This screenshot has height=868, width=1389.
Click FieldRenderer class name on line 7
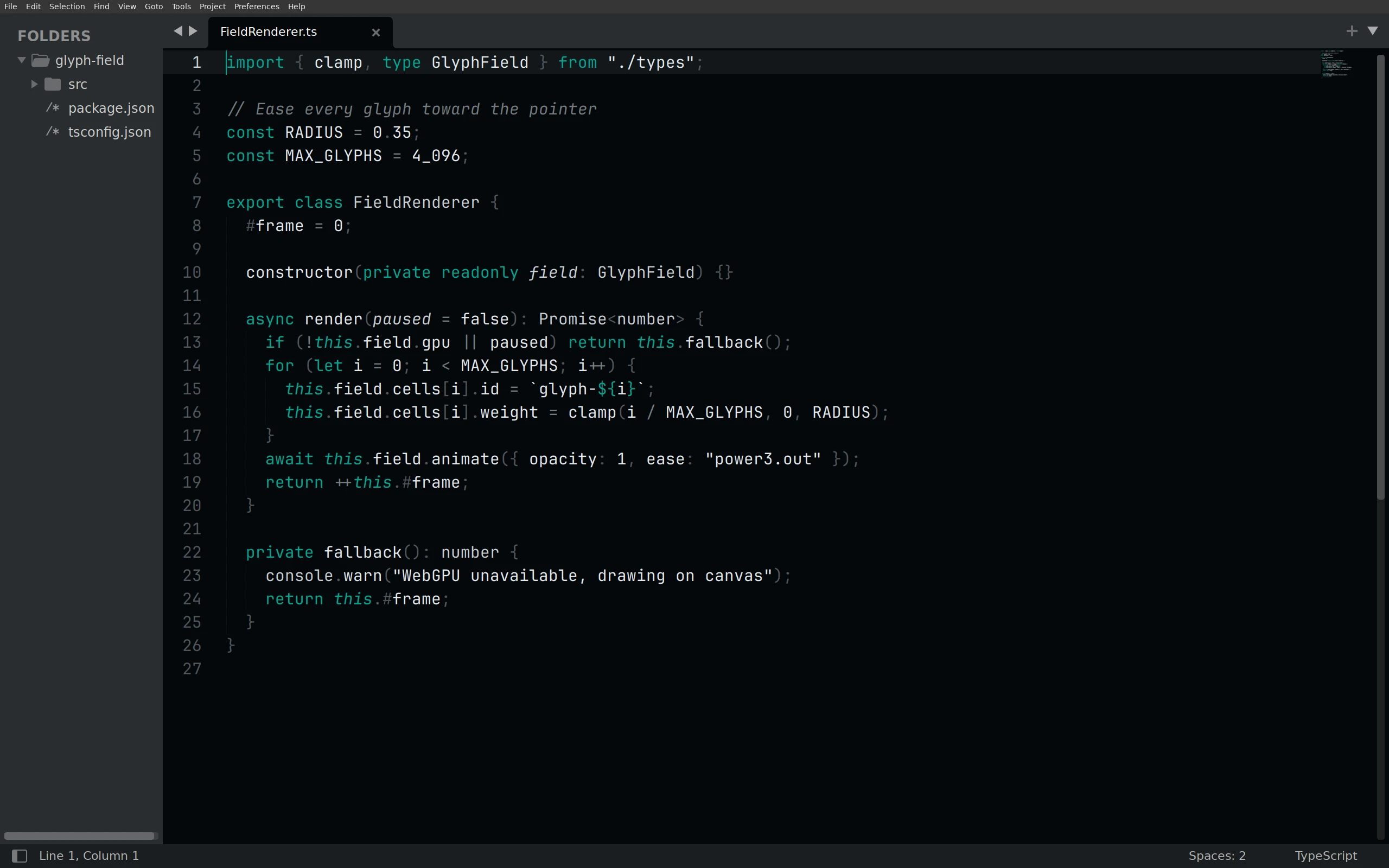[416, 203]
